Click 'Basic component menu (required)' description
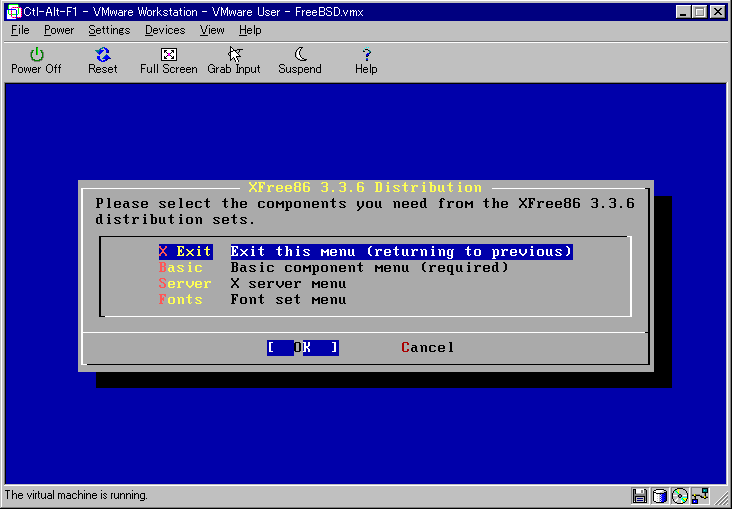 (x=369, y=268)
